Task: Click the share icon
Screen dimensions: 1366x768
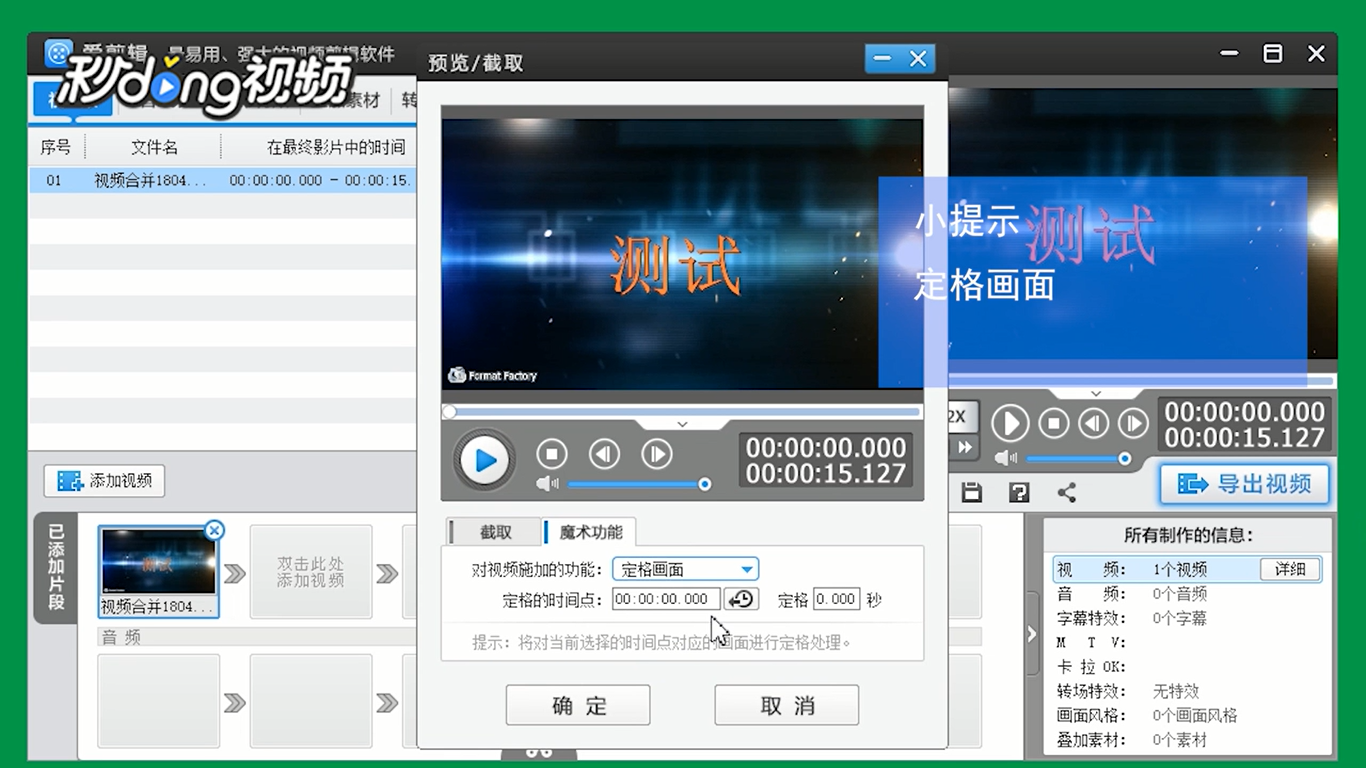Action: click(1066, 492)
